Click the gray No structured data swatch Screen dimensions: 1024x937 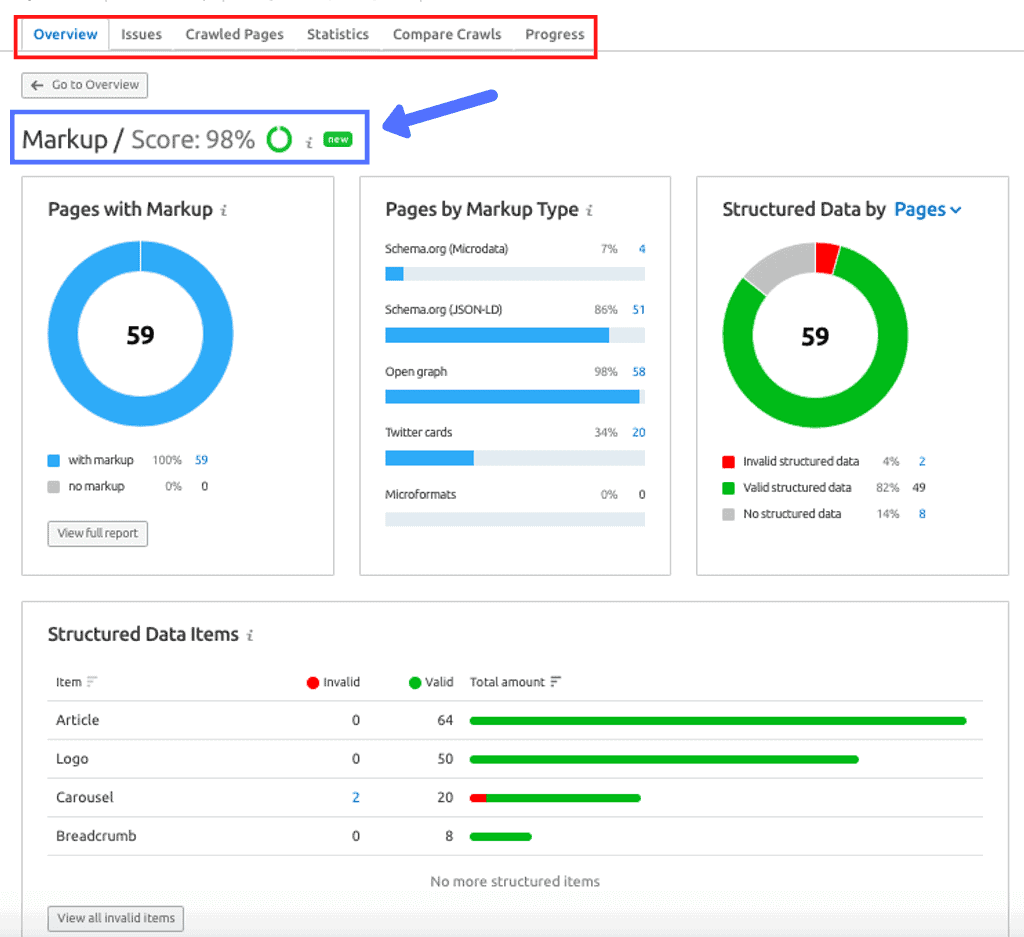tap(728, 514)
